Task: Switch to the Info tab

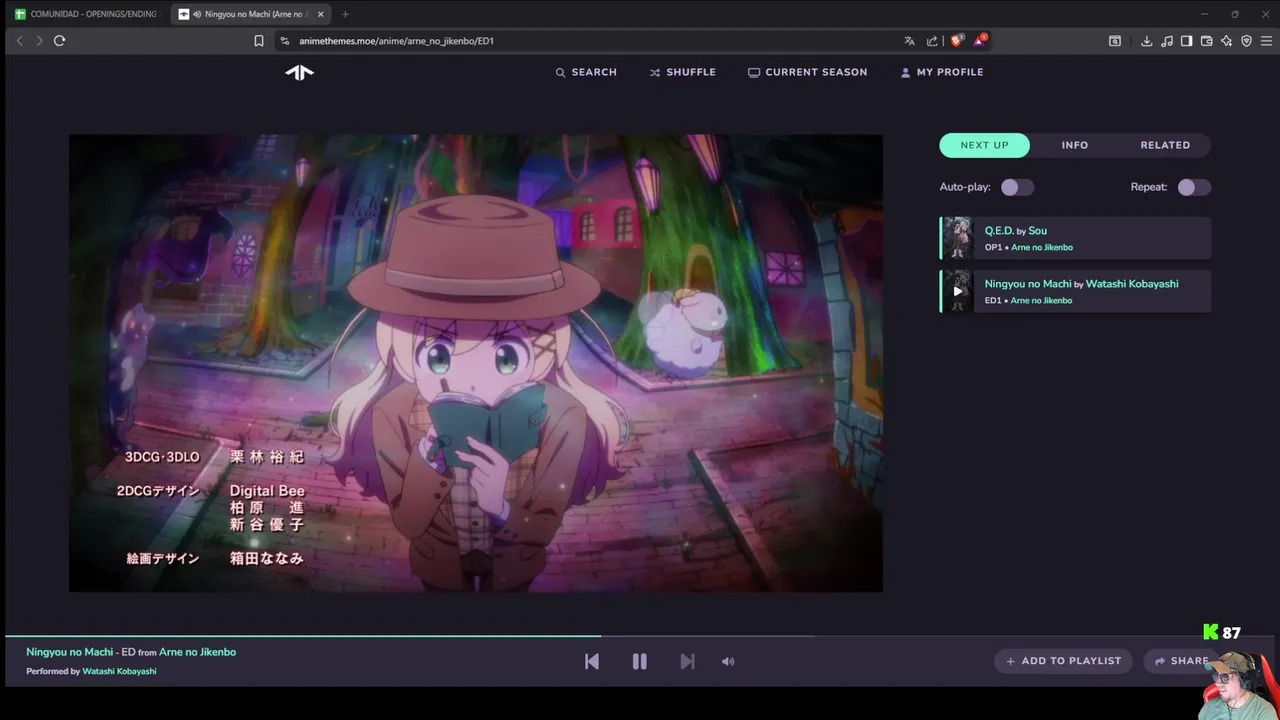Action: [x=1075, y=145]
